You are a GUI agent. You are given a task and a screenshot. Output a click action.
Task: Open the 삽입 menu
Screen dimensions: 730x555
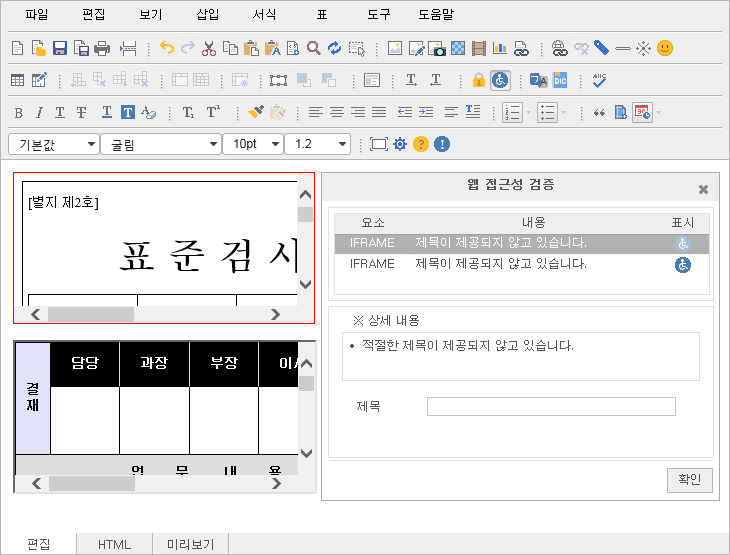tap(208, 14)
